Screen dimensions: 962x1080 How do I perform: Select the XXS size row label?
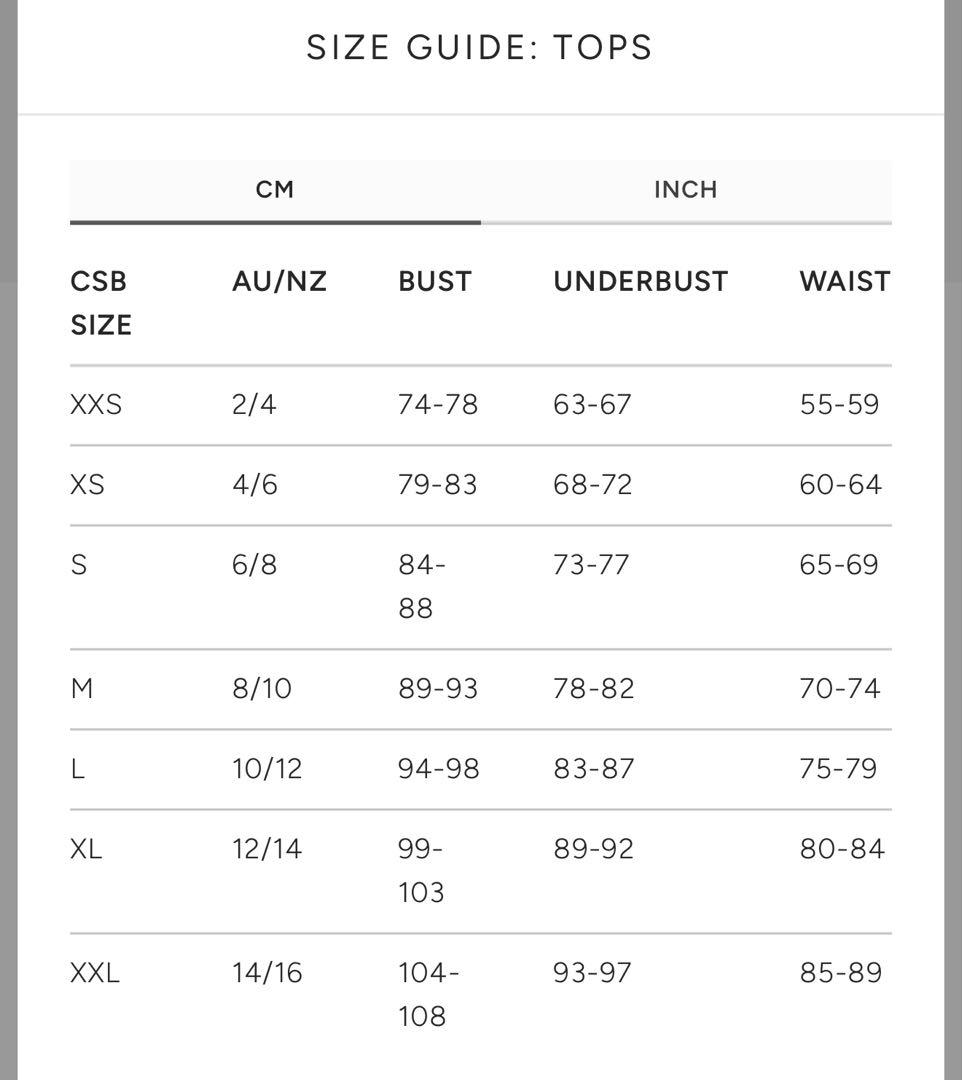96,405
